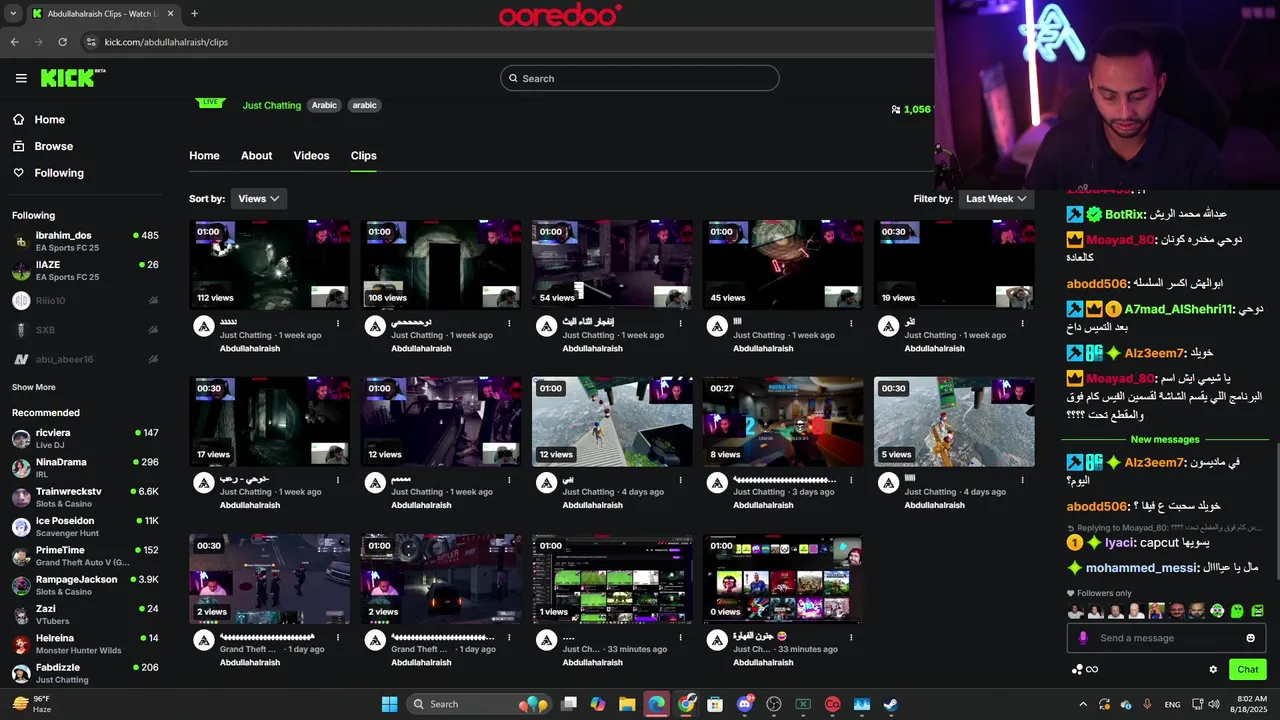Image resolution: width=1280 pixels, height=720 pixels.
Task: Open followed channel IIAZE
Action: pyautogui.click(x=85, y=270)
